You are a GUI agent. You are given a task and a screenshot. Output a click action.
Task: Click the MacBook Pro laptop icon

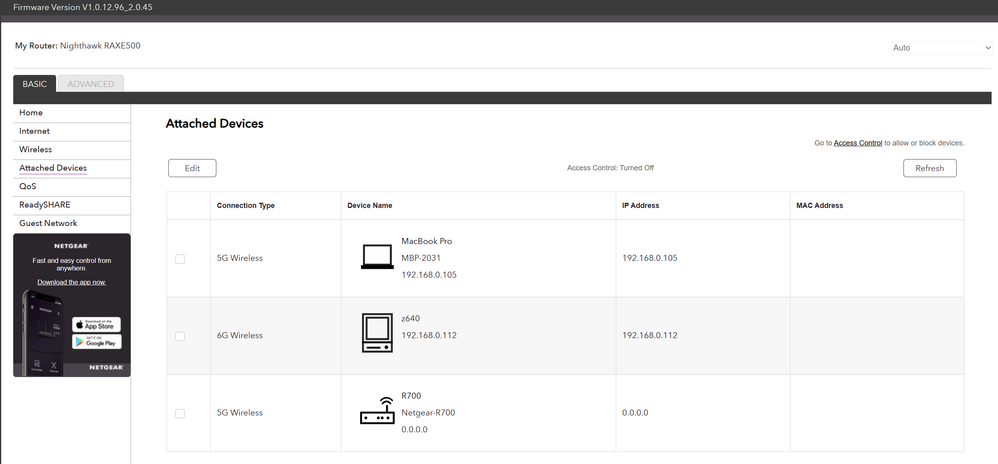[377, 258]
